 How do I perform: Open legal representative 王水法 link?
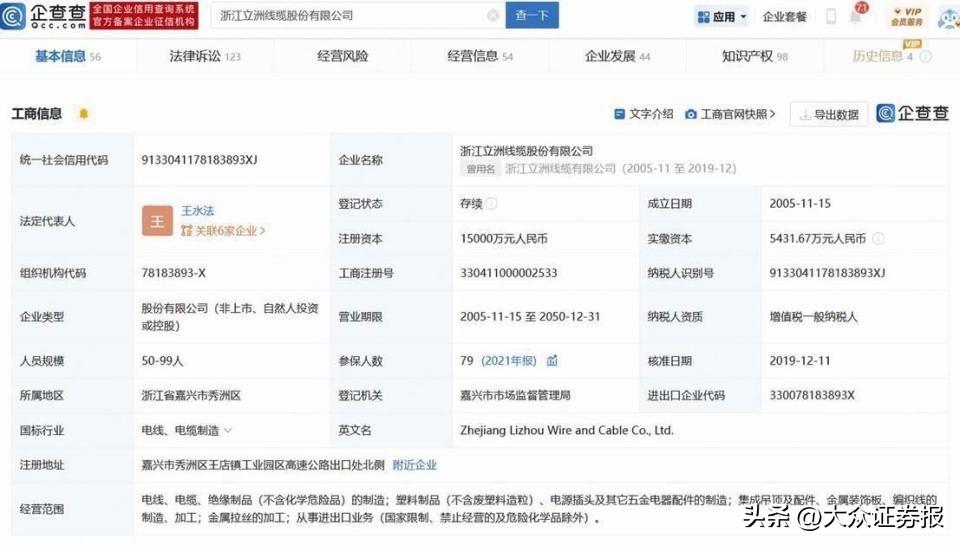click(198, 211)
